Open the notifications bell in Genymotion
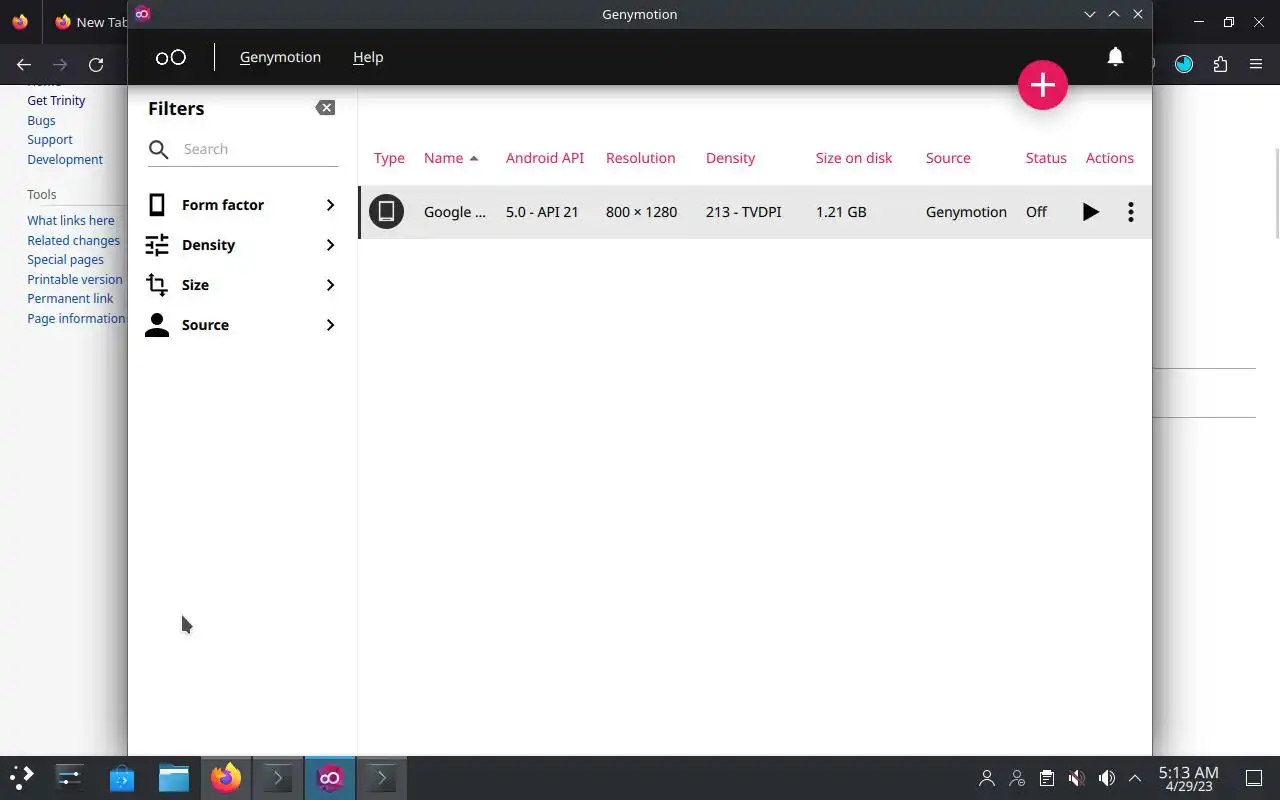 (1115, 57)
